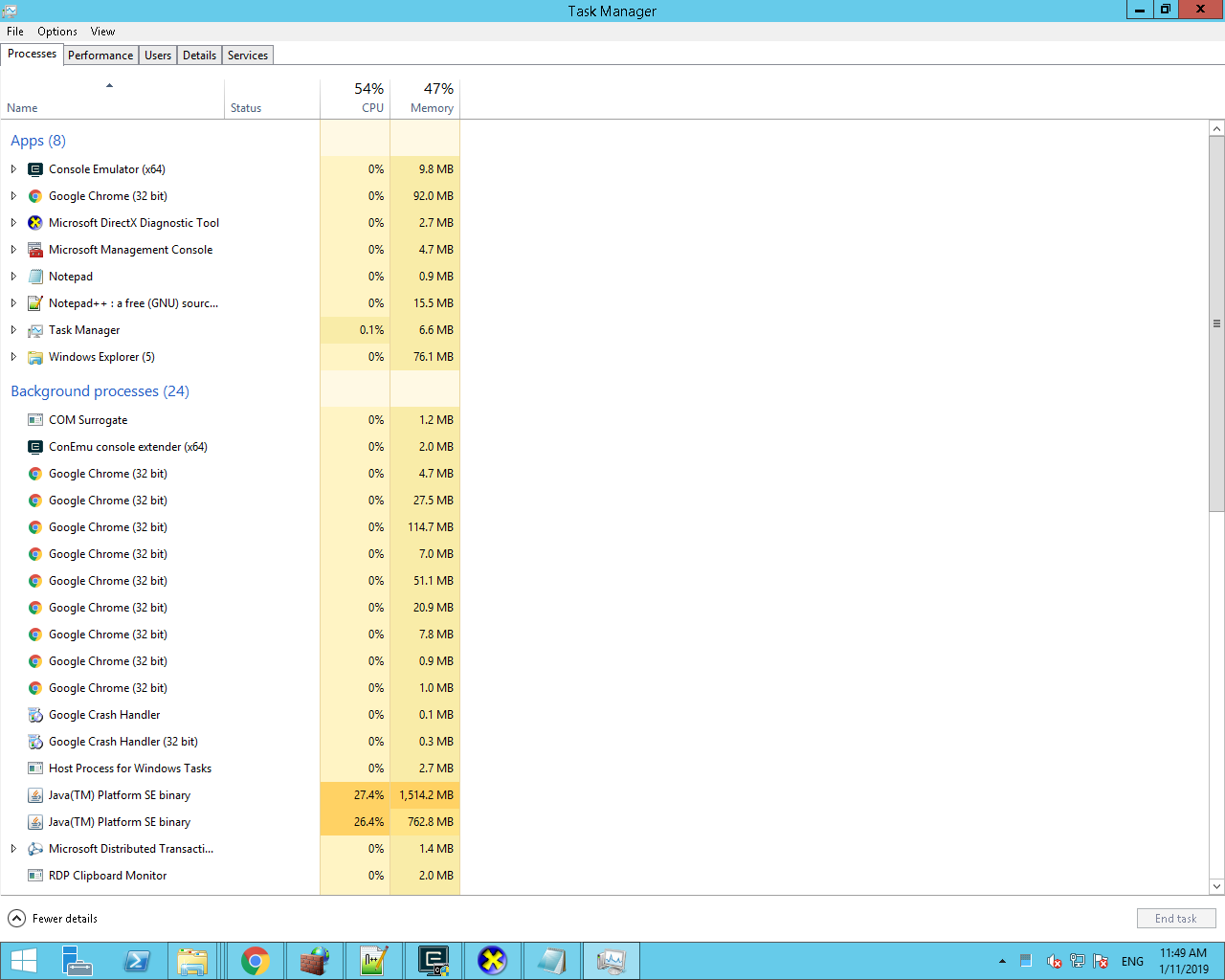1225x980 pixels.
Task: Click the ConEmu console extender process icon
Action: point(35,447)
